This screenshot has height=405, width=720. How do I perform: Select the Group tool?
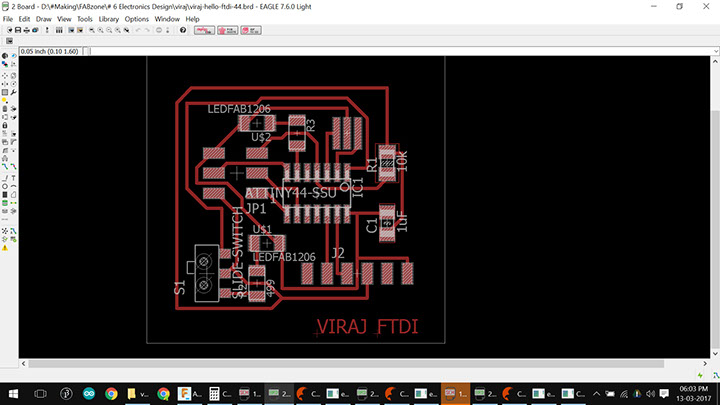tap(5, 92)
